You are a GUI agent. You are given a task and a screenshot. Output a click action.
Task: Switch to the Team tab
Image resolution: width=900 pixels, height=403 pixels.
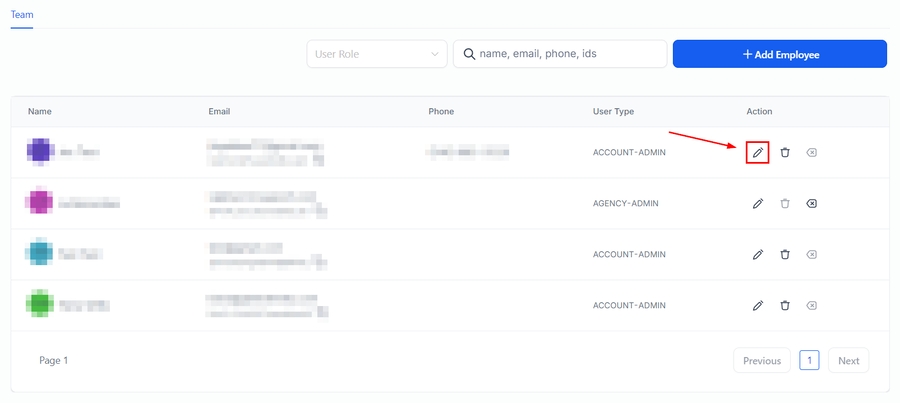22,15
